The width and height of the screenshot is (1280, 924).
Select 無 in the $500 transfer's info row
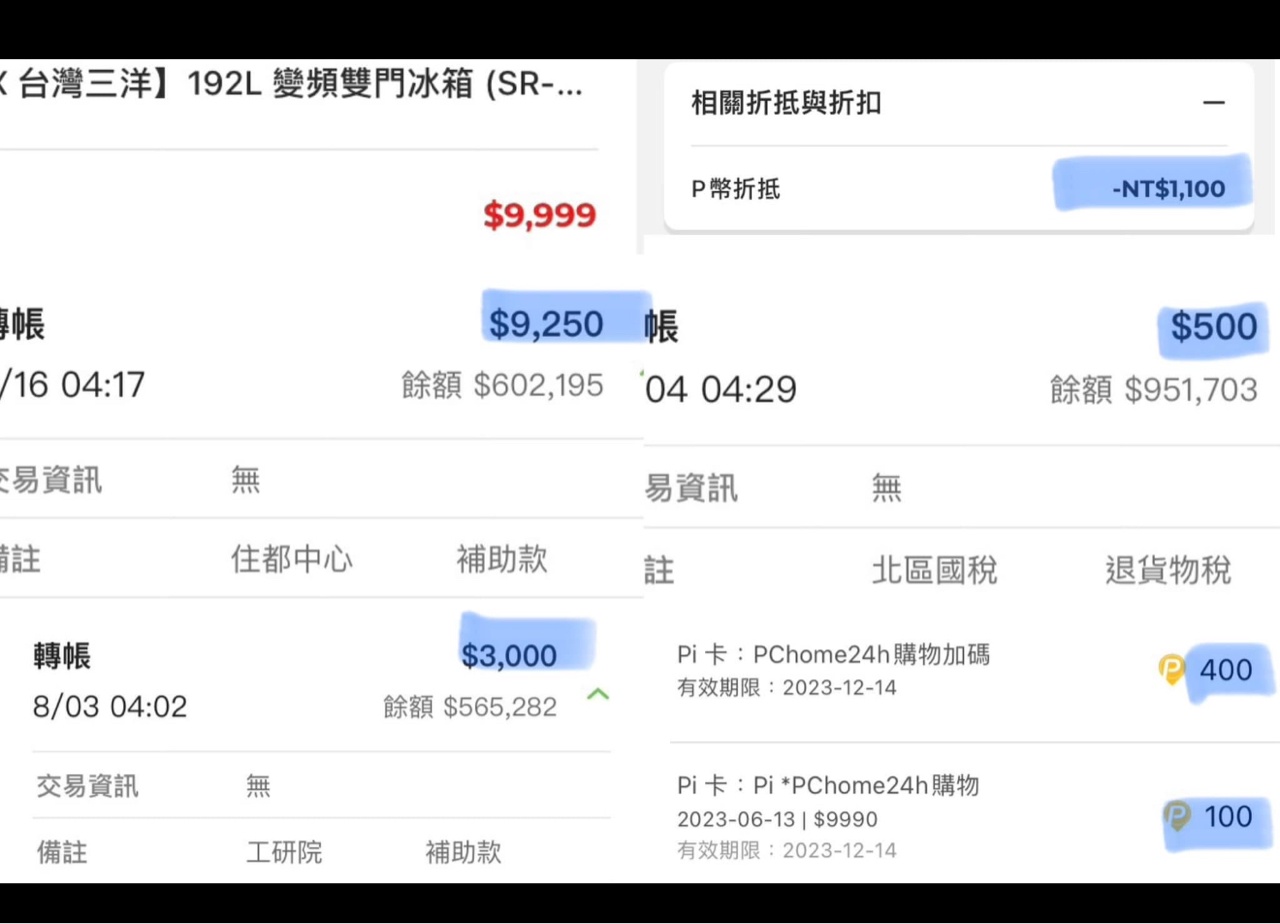[x=886, y=488]
